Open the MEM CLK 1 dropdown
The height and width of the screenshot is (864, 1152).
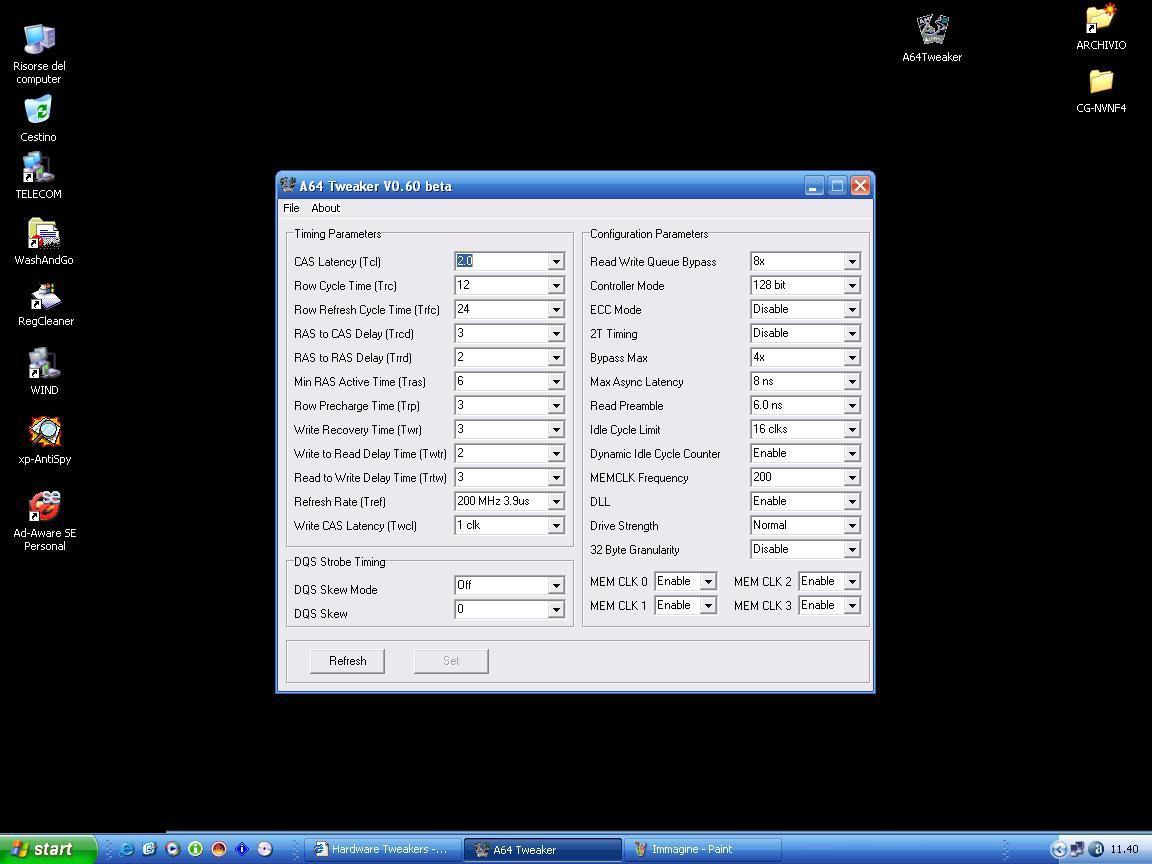pos(708,605)
